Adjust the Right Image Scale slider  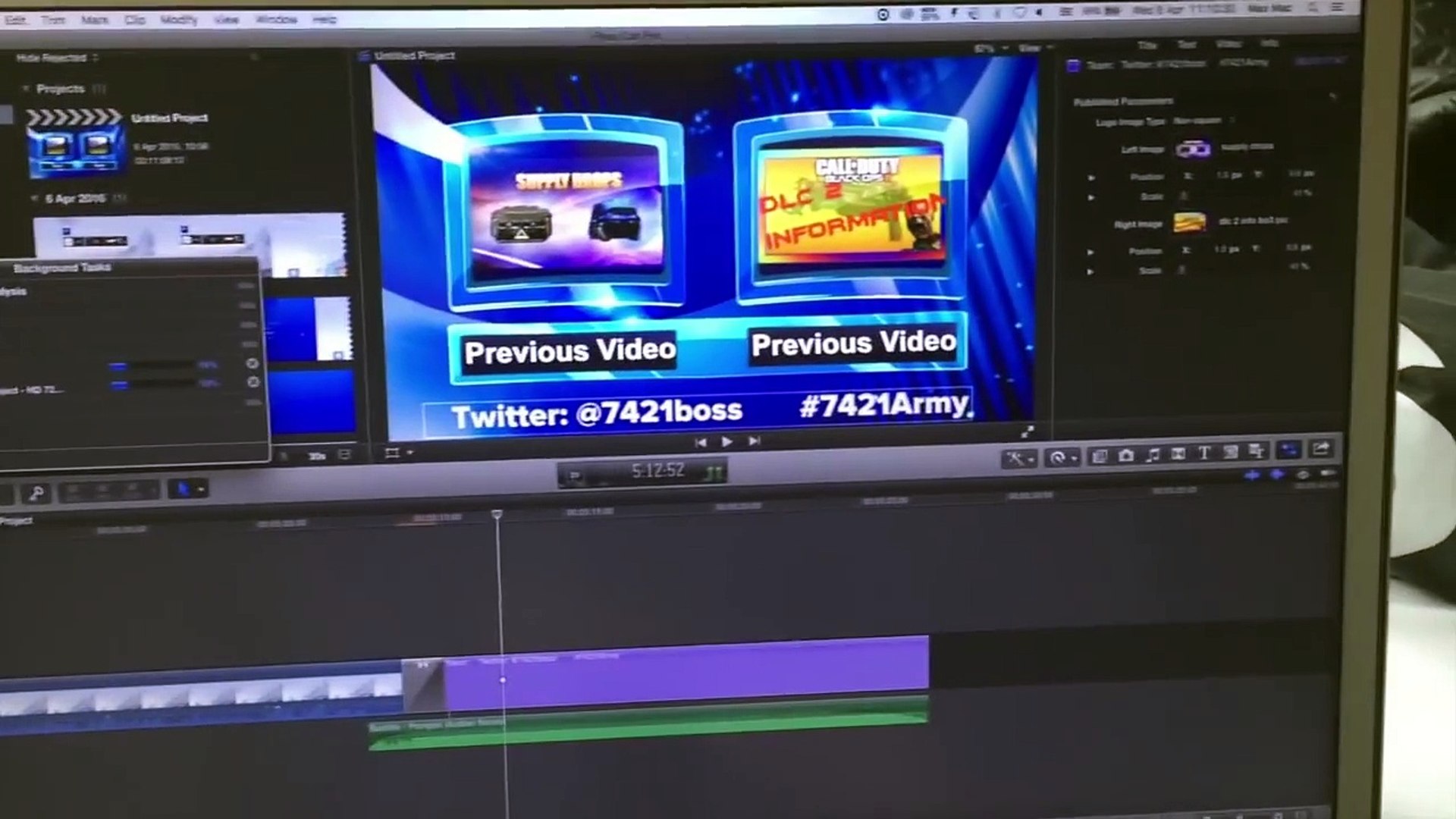tap(1182, 270)
